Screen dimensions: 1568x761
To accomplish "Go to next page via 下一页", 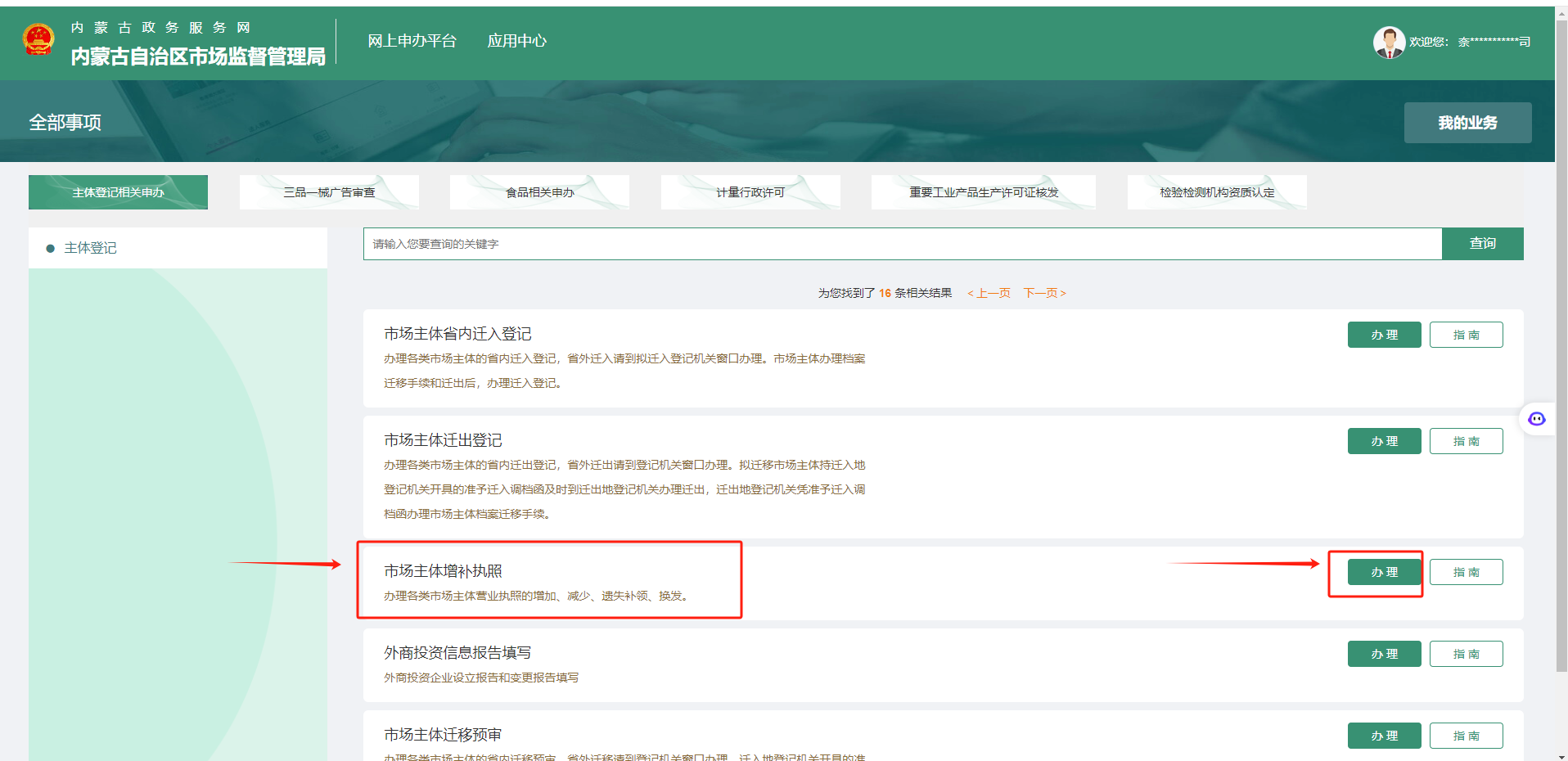I will [1044, 293].
